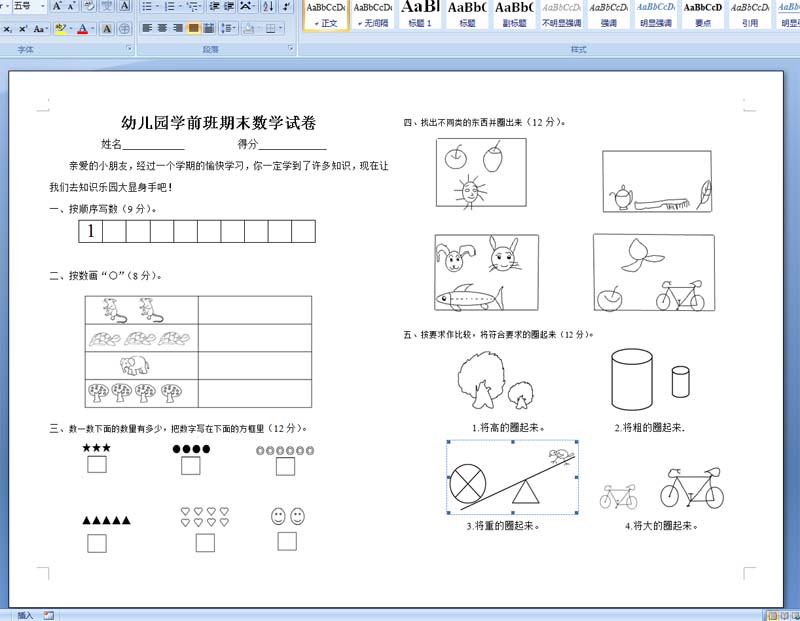Open the Paragraph (段落) dialog launcher

point(291,48)
